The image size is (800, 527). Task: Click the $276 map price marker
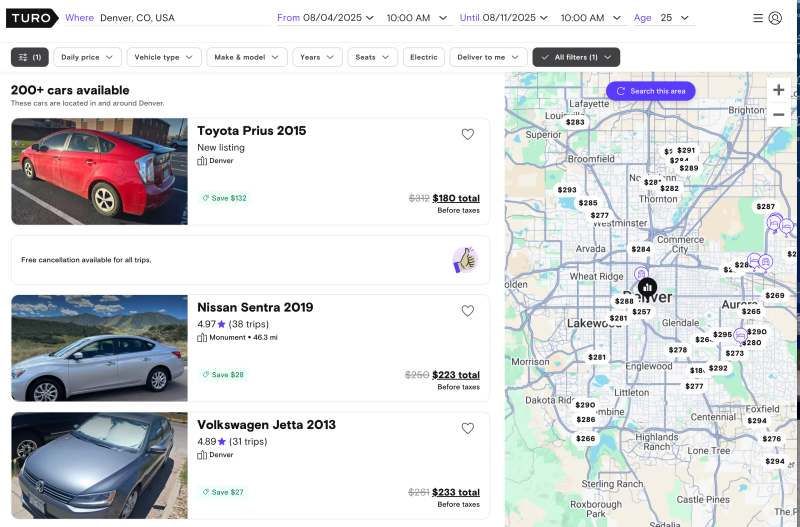pyautogui.click(x=771, y=439)
